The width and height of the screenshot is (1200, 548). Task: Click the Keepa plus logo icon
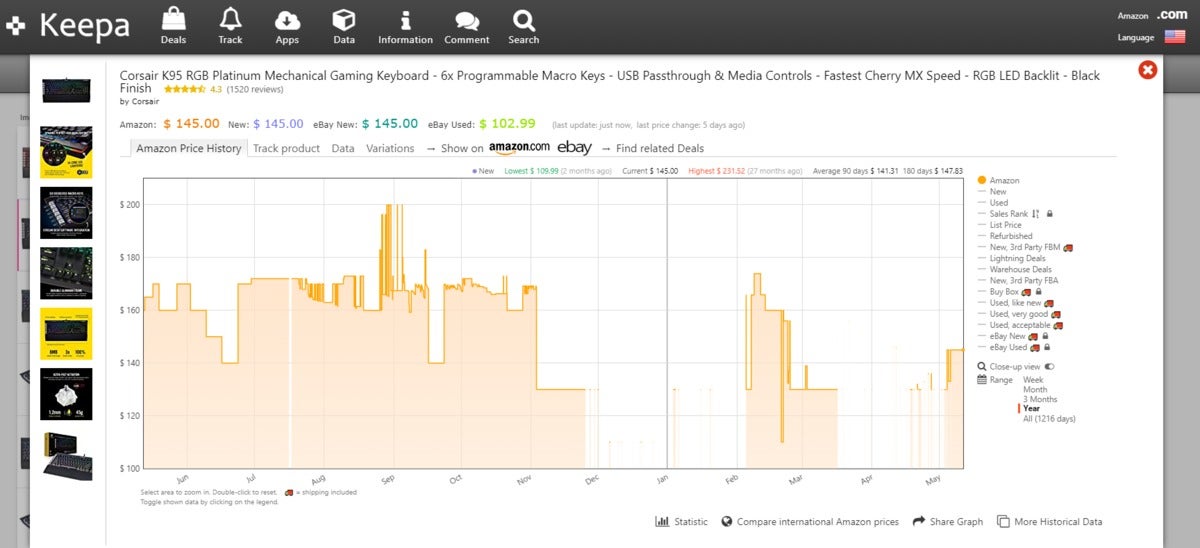(x=16, y=27)
